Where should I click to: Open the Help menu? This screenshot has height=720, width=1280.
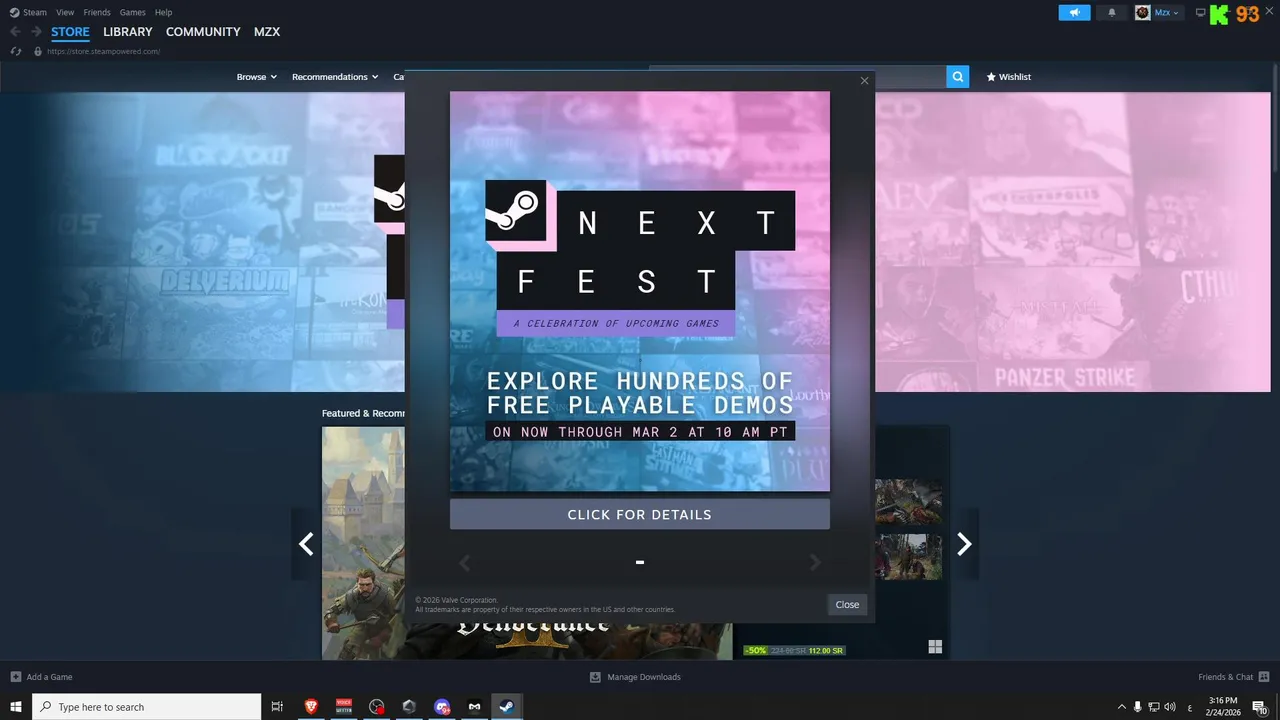click(x=164, y=12)
